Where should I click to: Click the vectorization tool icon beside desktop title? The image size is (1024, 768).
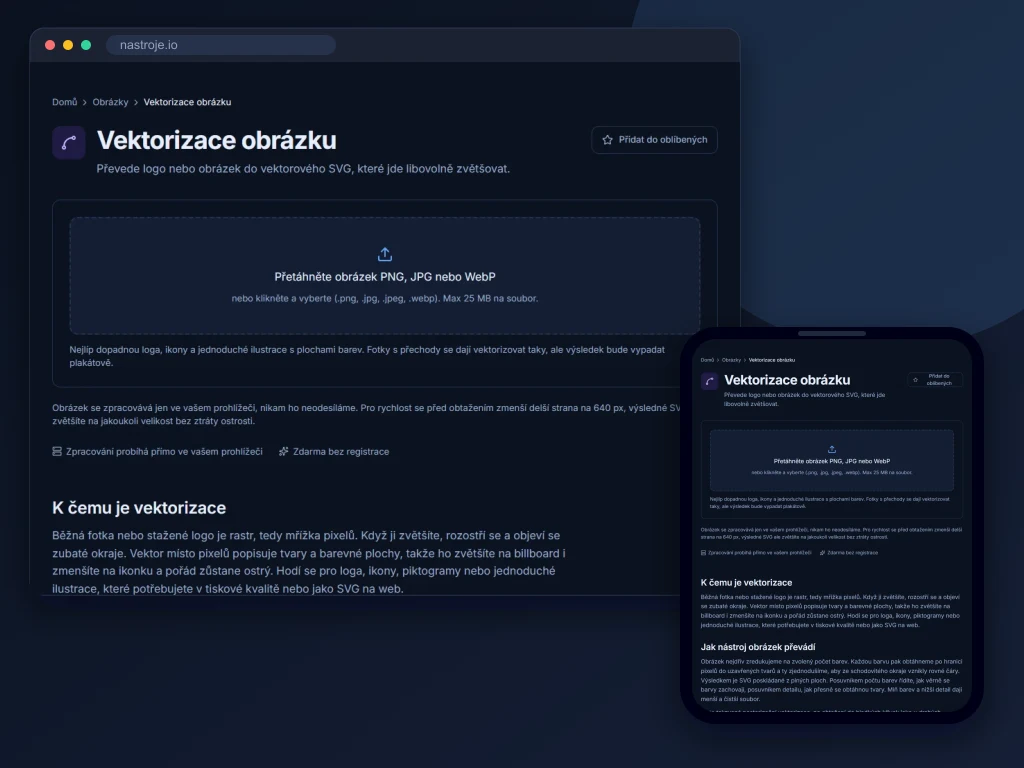[69, 142]
